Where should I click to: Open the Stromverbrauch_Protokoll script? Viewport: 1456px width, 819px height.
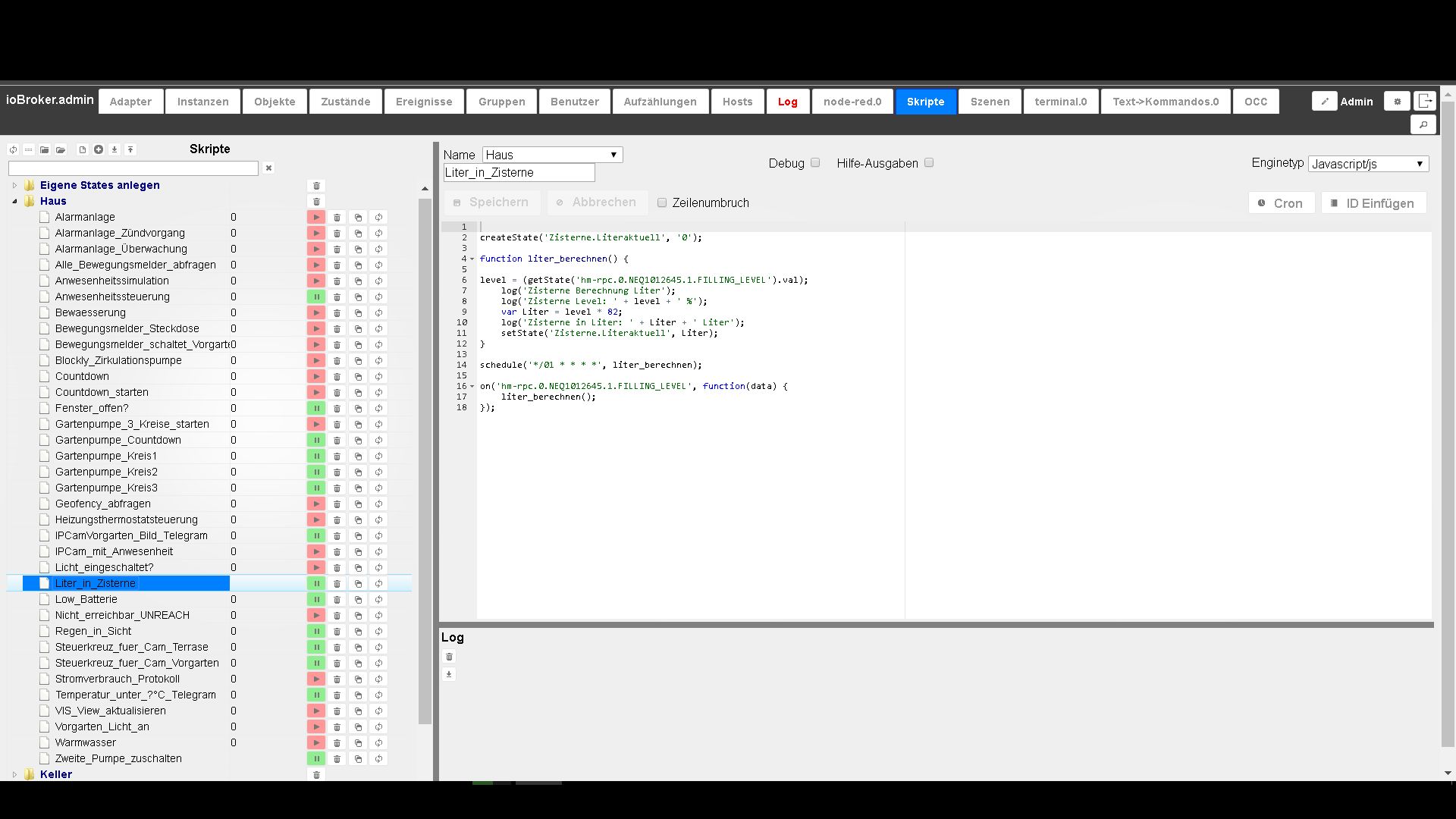[117, 679]
